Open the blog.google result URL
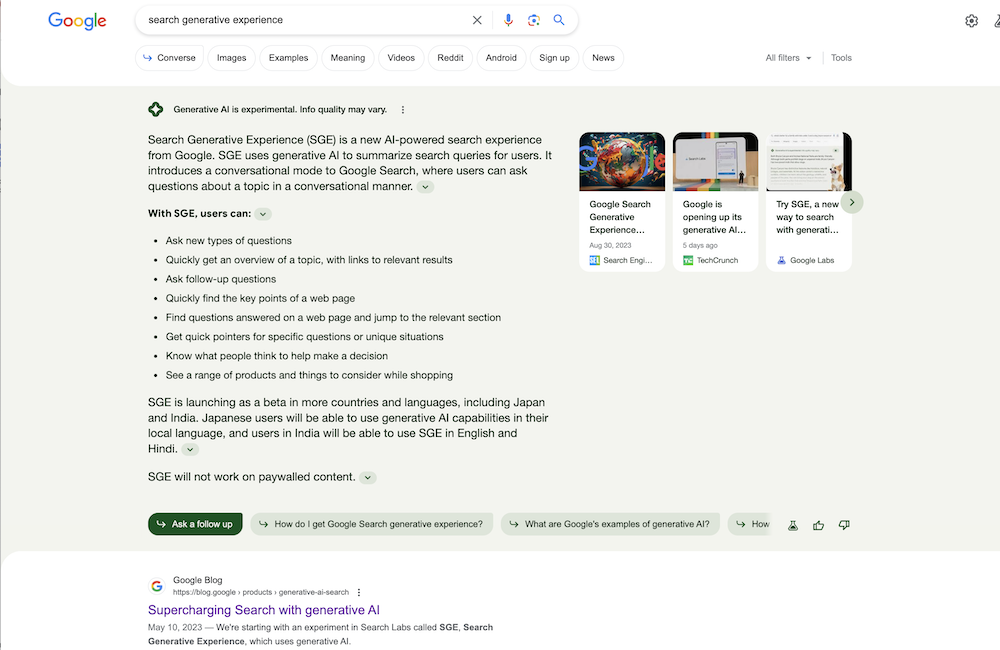This screenshot has height=650, width=1000. click(261, 592)
